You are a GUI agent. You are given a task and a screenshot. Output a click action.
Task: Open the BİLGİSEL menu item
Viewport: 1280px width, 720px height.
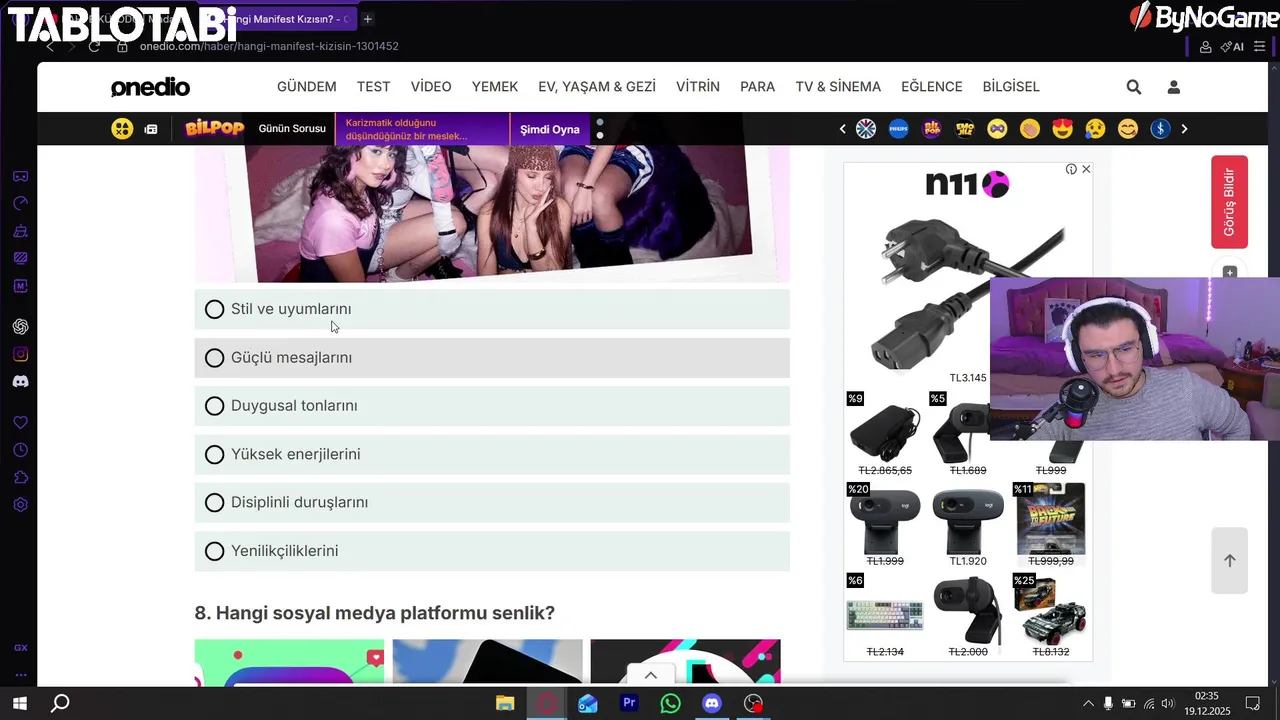(x=1011, y=87)
